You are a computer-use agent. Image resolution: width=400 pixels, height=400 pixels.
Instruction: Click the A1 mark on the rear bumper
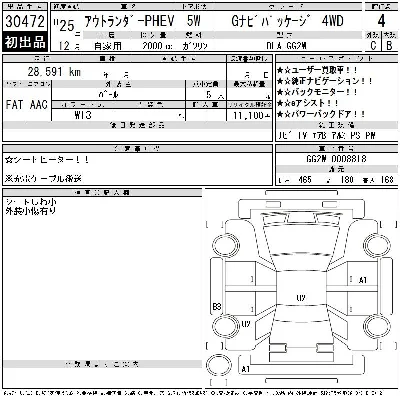click(245, 369)
